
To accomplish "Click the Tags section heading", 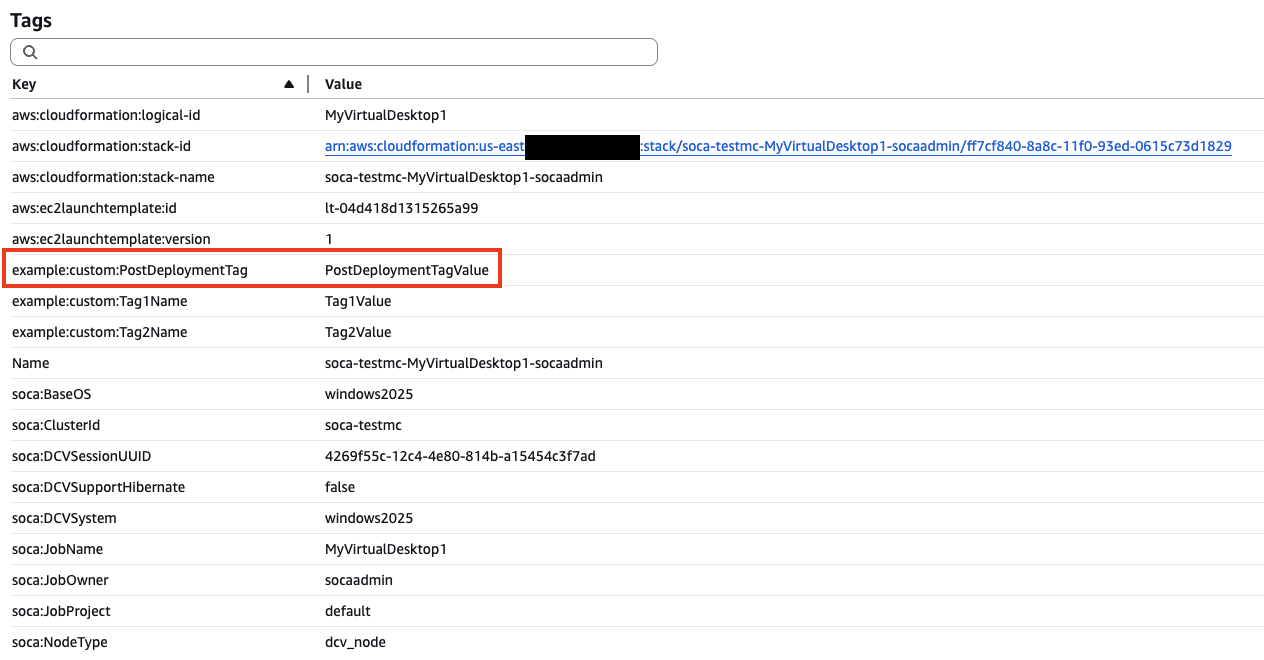I will point(31,20).
